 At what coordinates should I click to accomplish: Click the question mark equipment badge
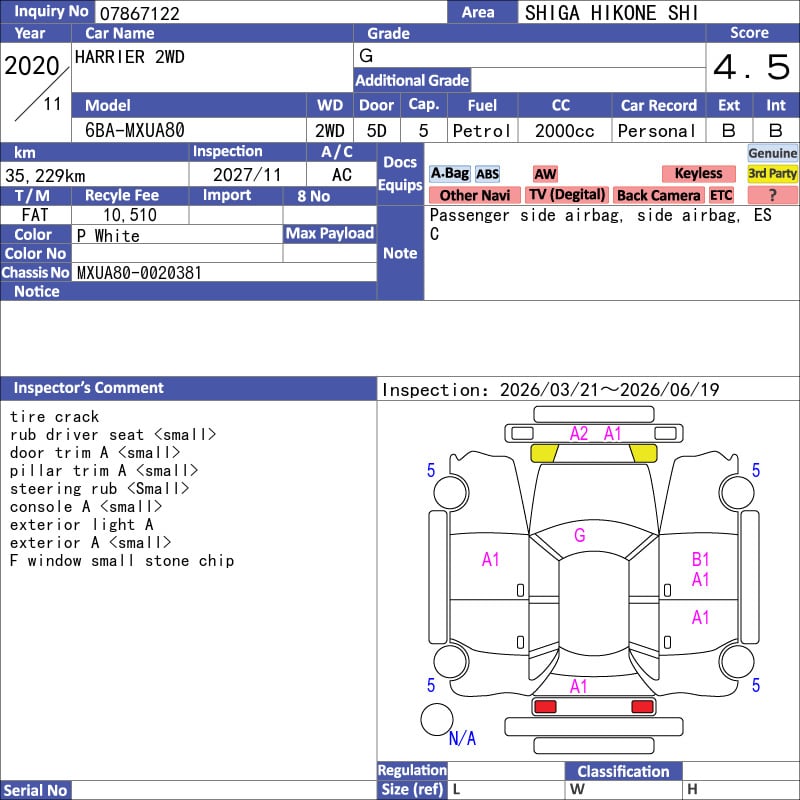point(772,195)
